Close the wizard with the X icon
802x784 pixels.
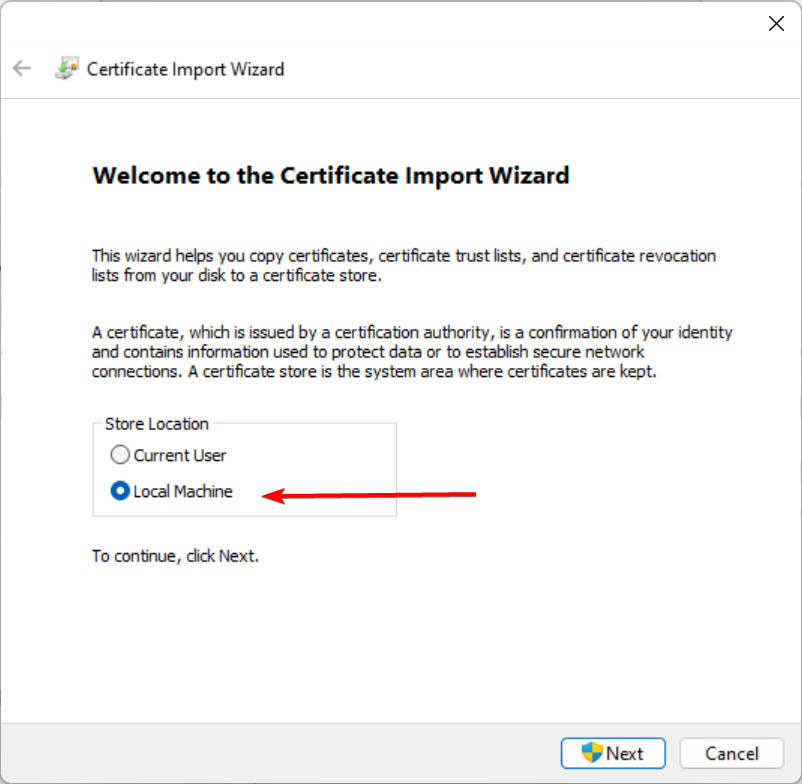click(x=776, y=24)
